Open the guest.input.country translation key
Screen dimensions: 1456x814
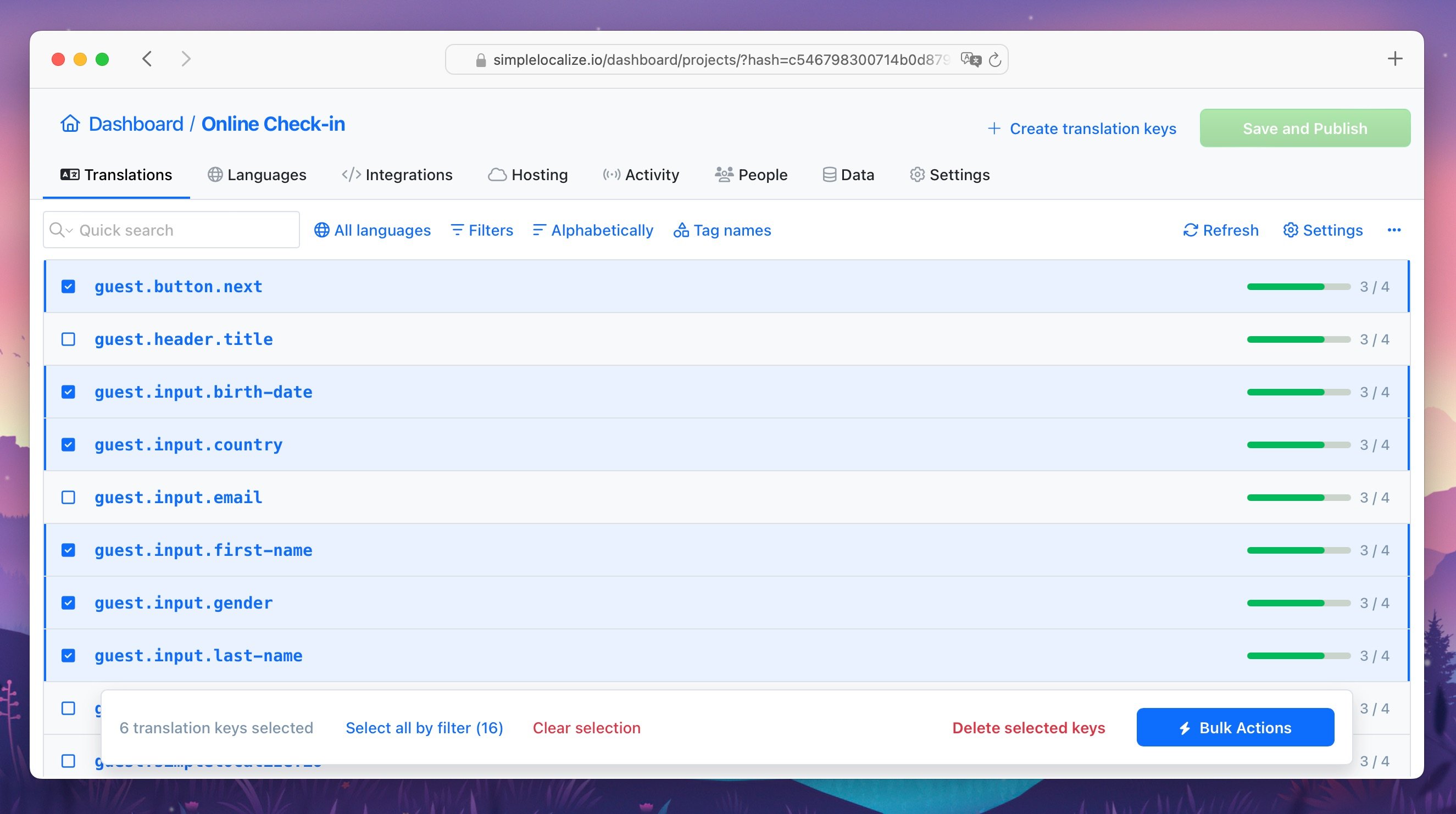189,445
